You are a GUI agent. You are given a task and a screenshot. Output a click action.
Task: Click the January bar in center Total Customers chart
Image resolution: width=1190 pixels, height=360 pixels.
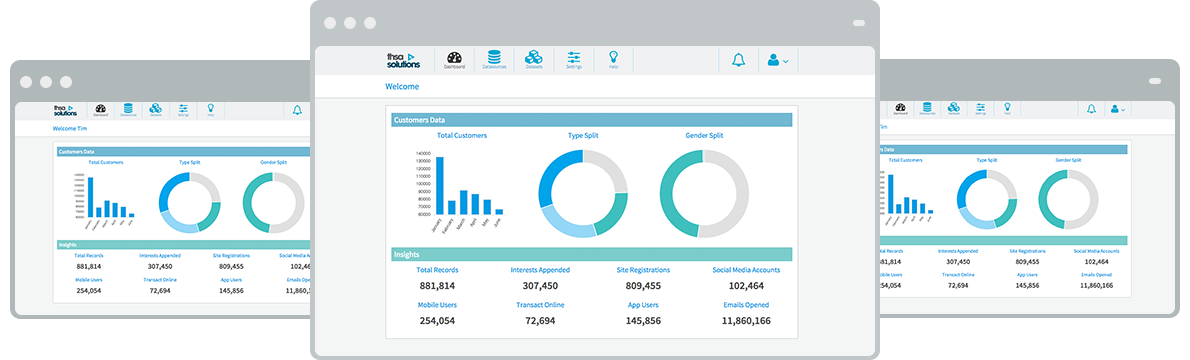click(x=439, y=185)
